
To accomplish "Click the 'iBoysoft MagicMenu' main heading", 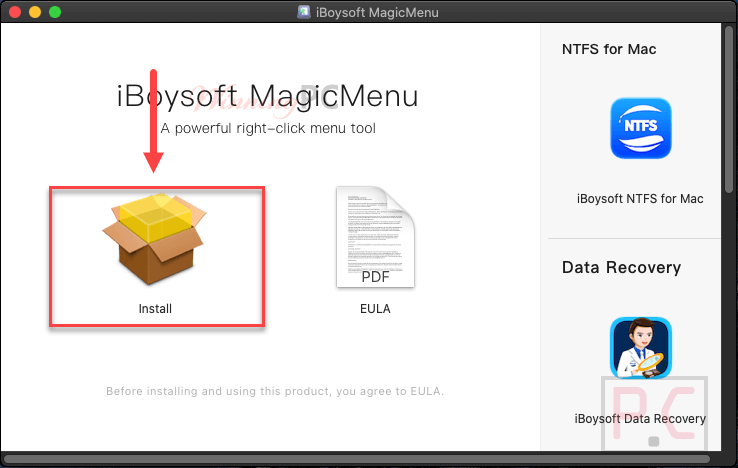I will pos(267,96).
